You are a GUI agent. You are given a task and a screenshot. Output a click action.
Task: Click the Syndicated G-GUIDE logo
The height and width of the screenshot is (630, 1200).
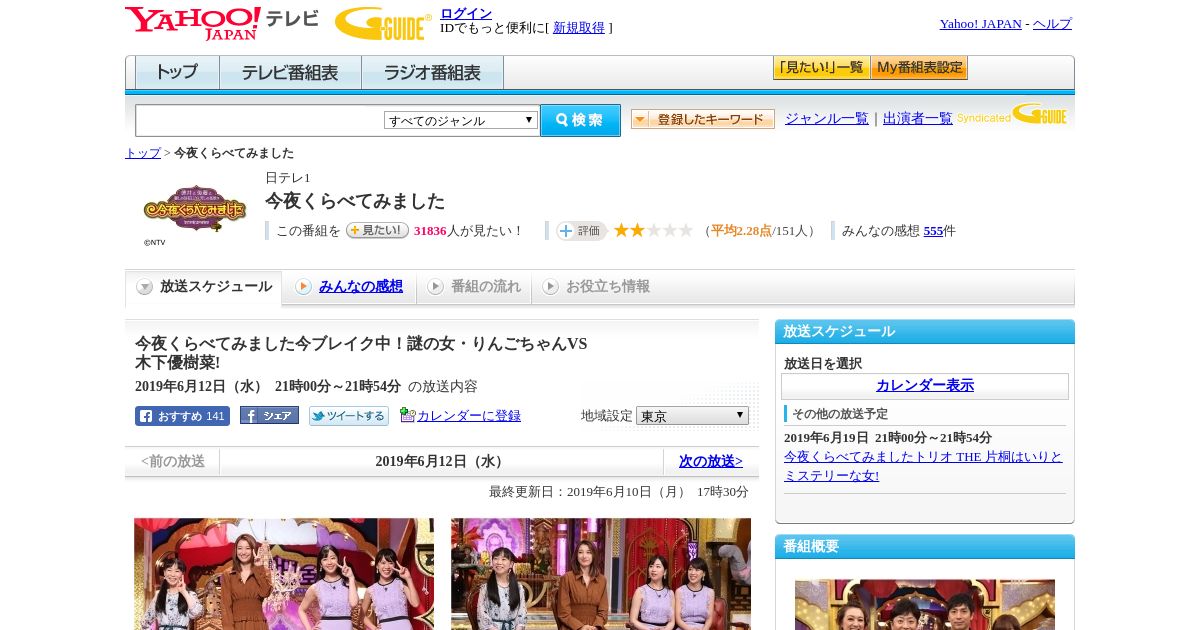pos(1011,115)
